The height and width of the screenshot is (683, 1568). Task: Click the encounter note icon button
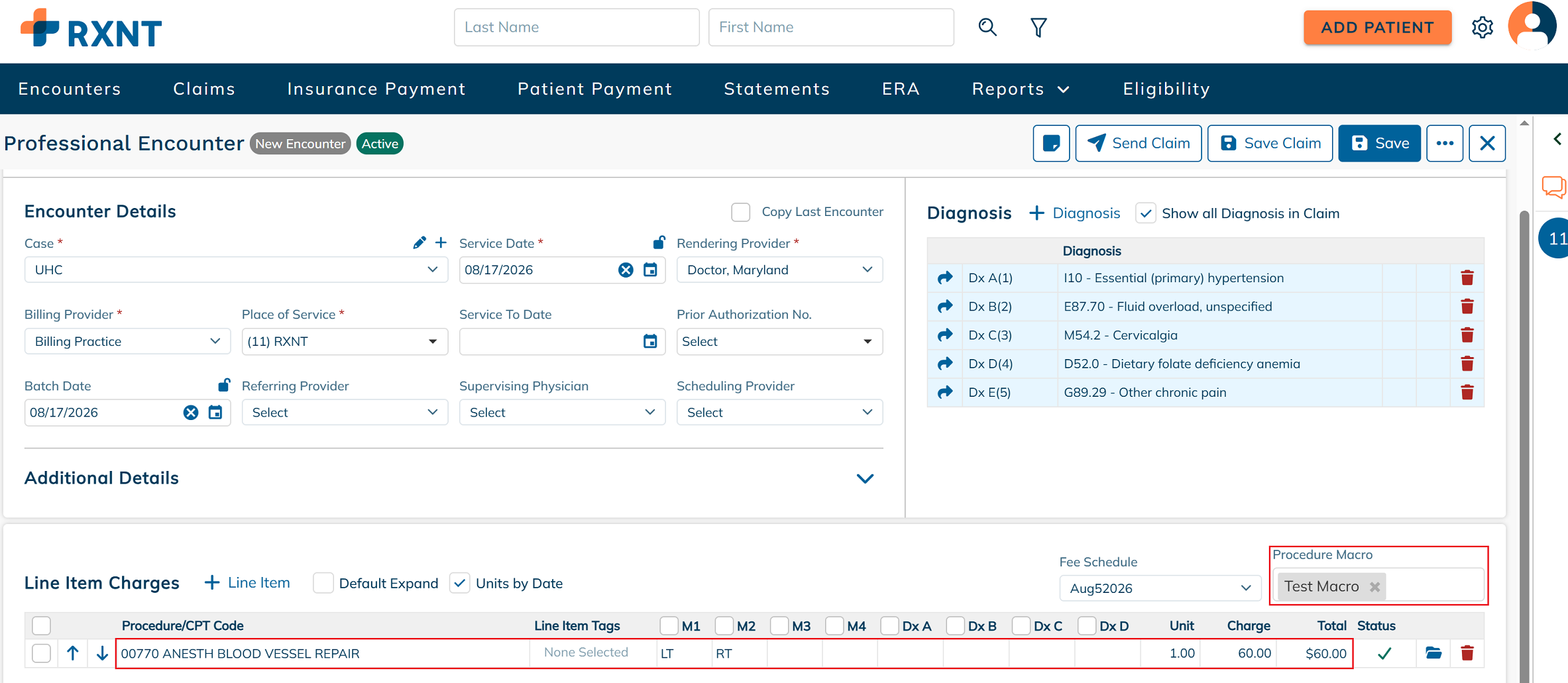(x=1051, y=143)
